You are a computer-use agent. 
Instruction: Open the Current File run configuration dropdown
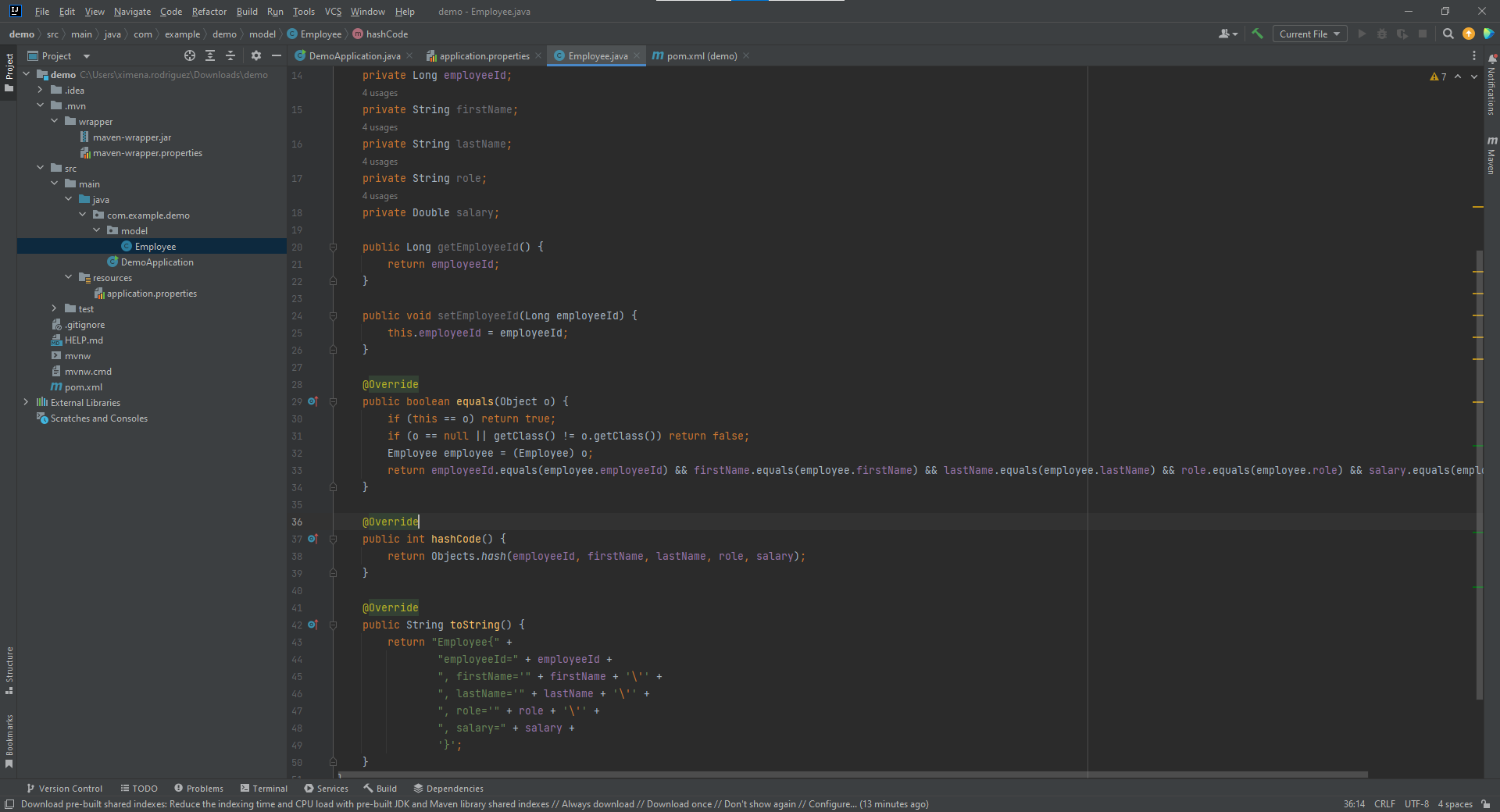click(1308, 34)
